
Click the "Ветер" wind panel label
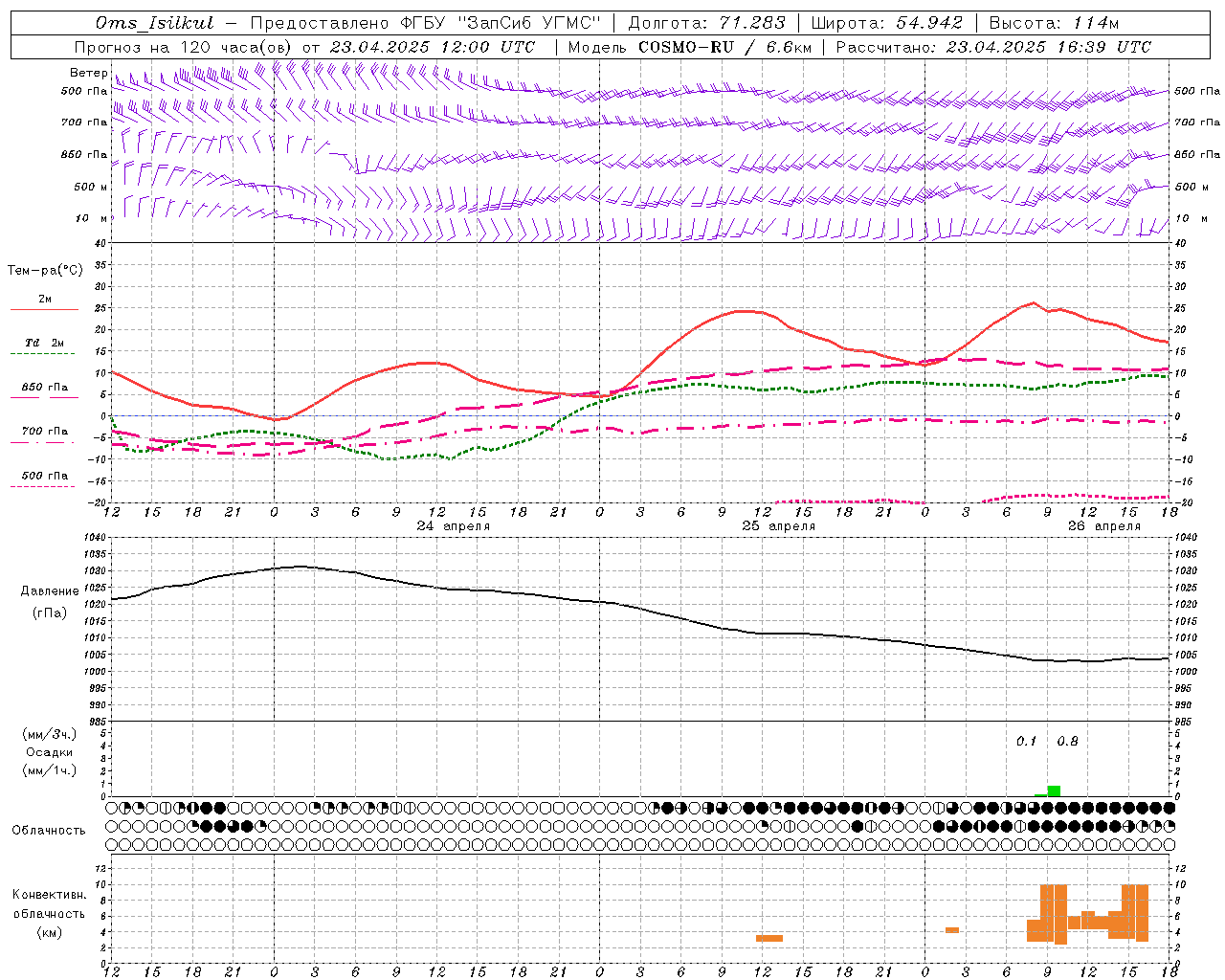point(88,73)
